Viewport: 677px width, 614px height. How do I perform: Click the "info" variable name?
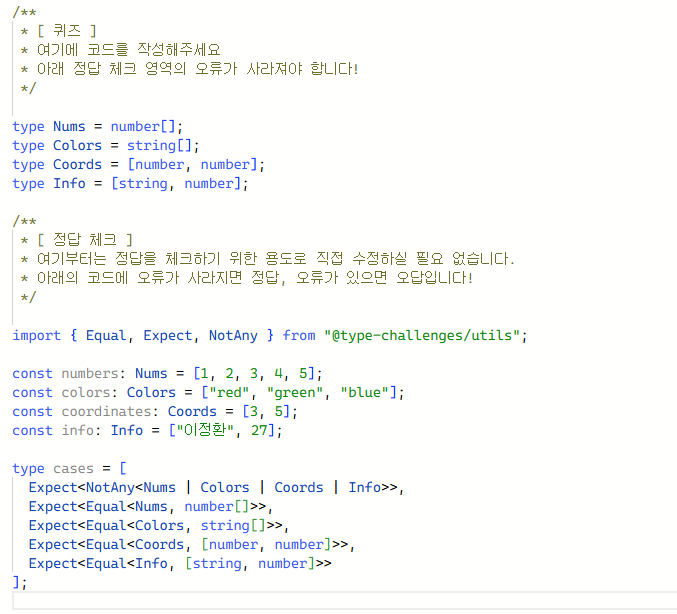click(x=77, y=430)
